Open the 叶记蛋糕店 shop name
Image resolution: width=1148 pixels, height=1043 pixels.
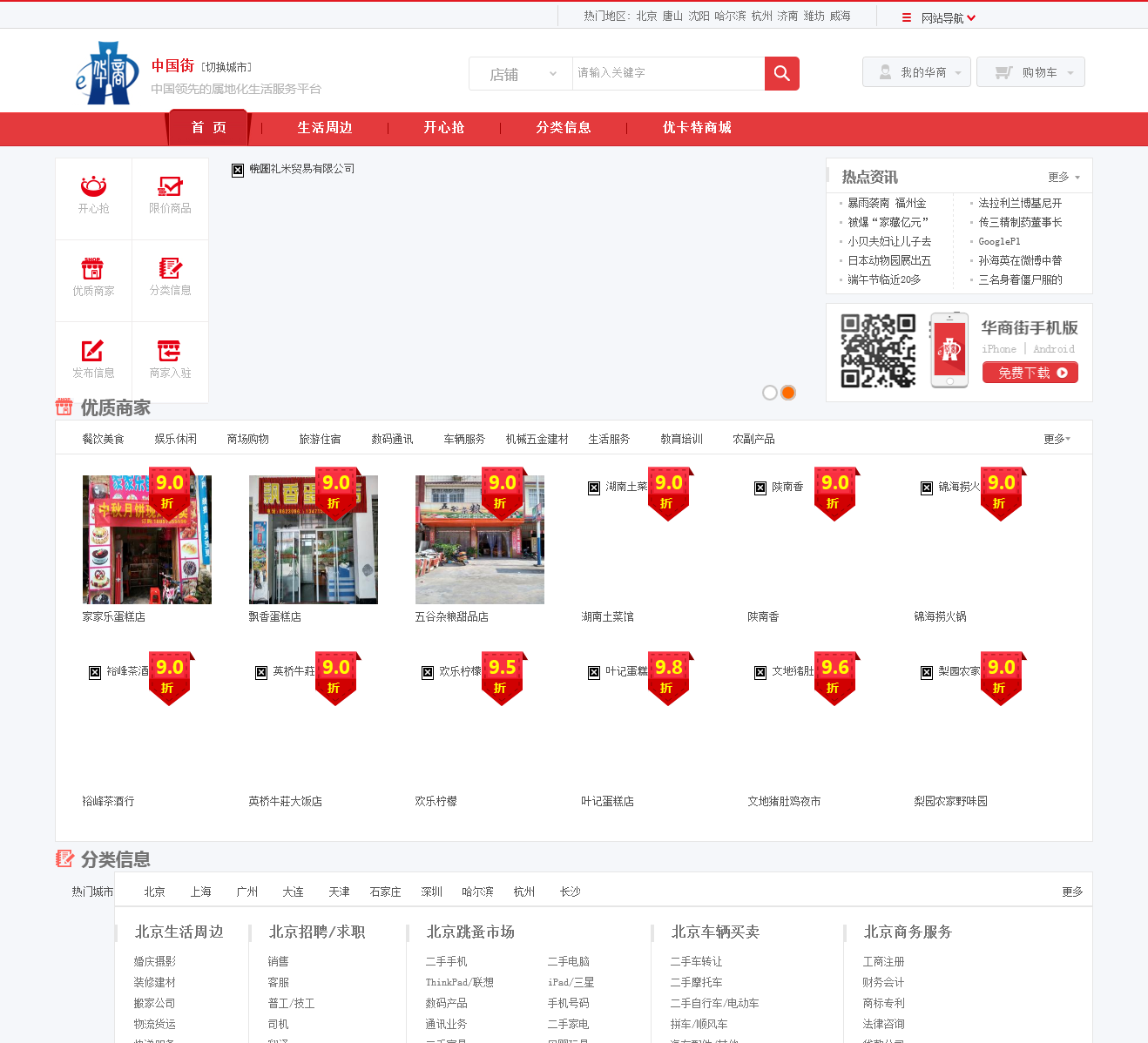[607, 801]
